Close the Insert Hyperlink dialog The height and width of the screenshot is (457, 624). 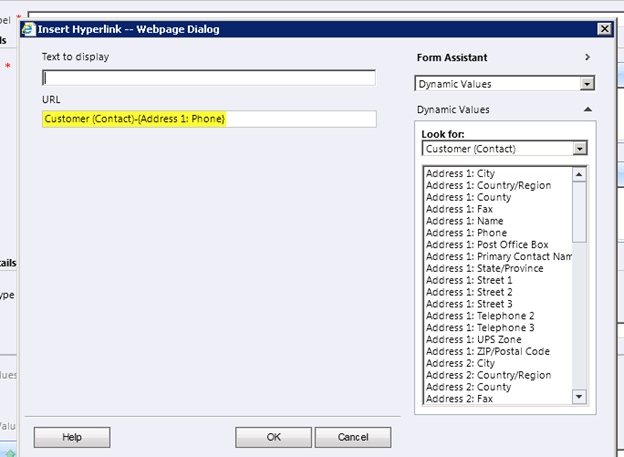(x=603, y=29)
